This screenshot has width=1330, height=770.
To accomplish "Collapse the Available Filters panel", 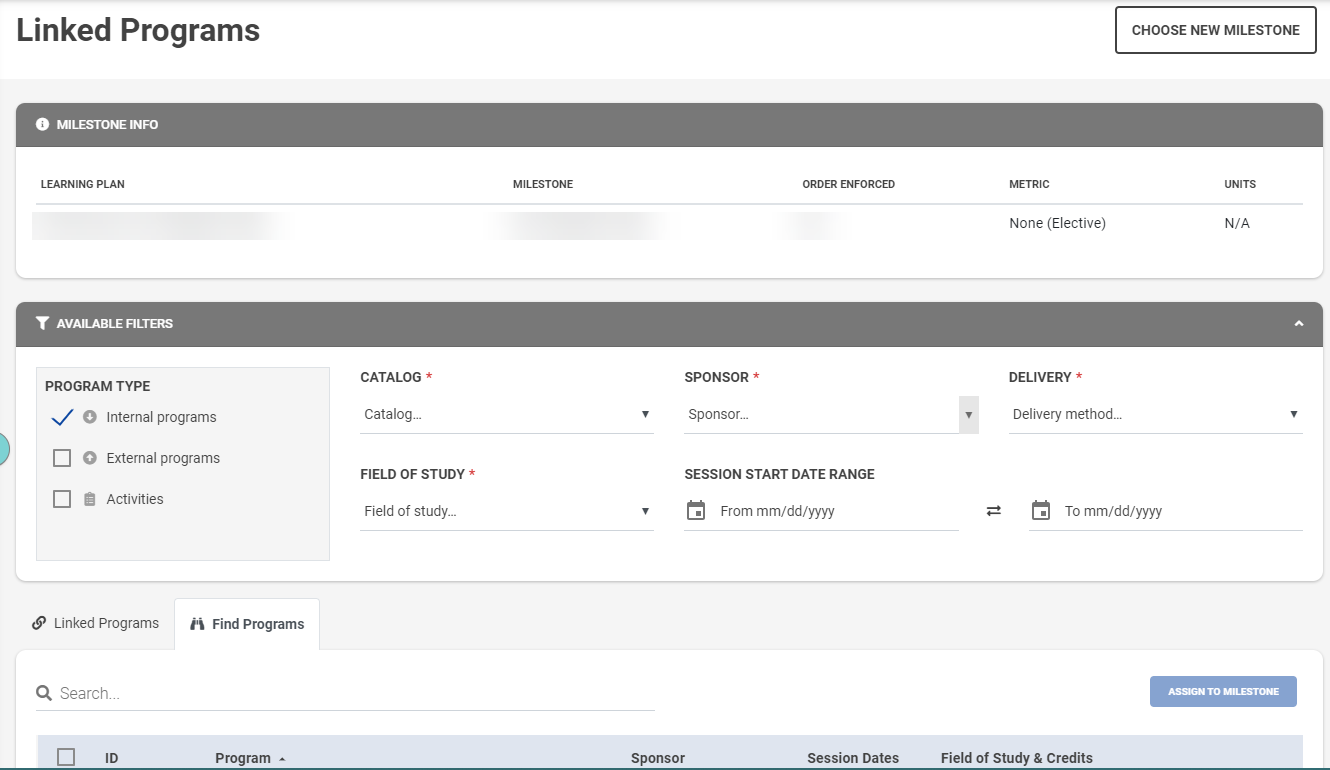I will 1298,324.
